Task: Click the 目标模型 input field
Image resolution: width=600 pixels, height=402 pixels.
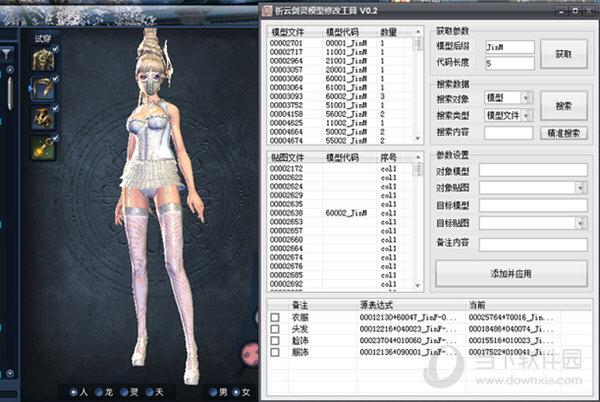Action: pos(533,205)
